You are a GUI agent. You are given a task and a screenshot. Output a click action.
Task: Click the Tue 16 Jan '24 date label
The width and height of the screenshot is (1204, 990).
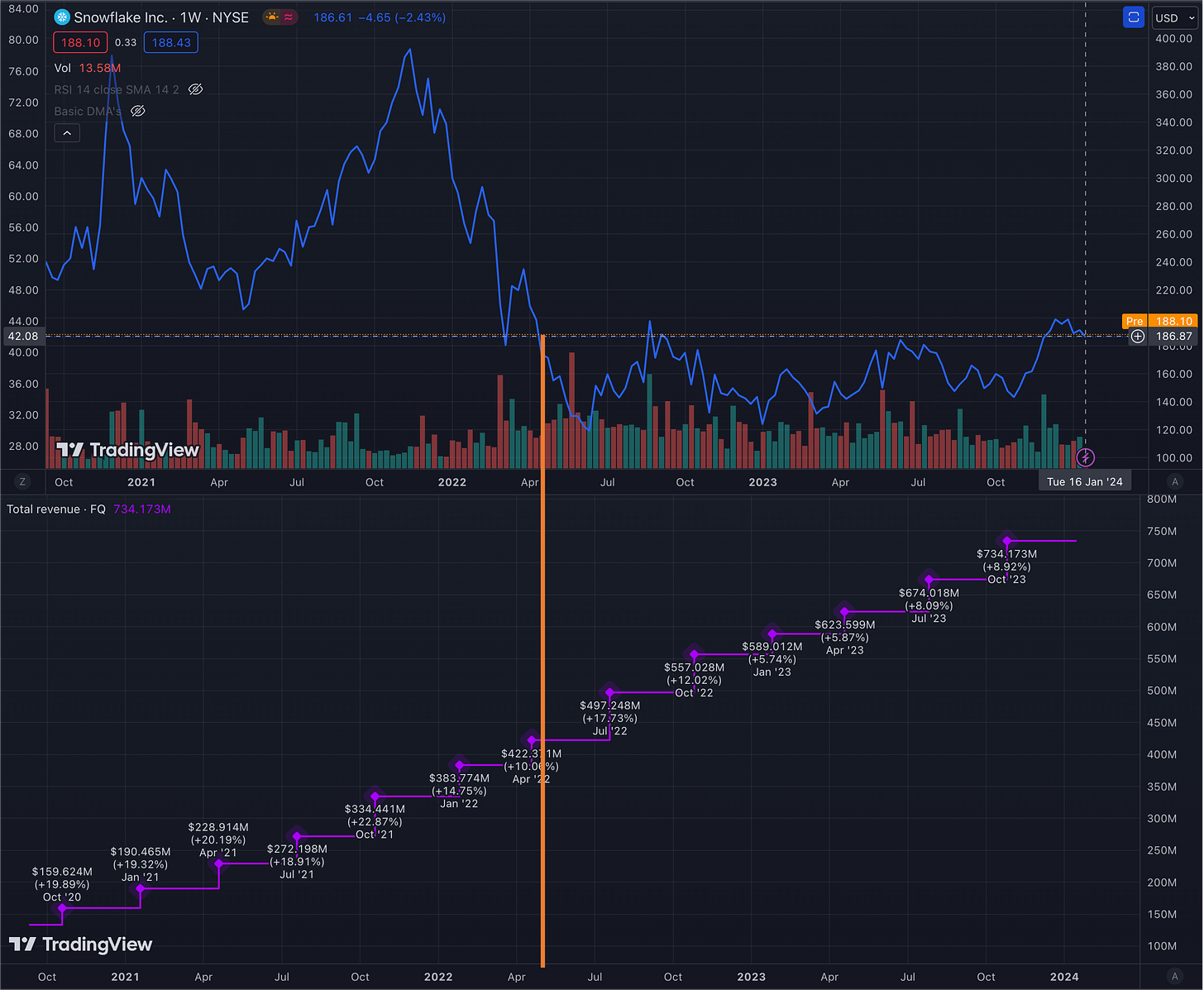(1085, 482)
